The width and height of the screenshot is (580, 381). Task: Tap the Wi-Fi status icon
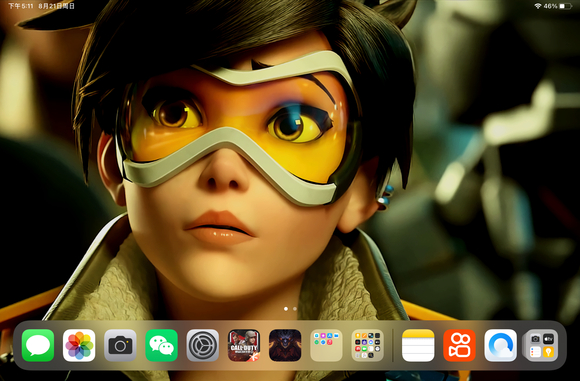click(538, 6)
